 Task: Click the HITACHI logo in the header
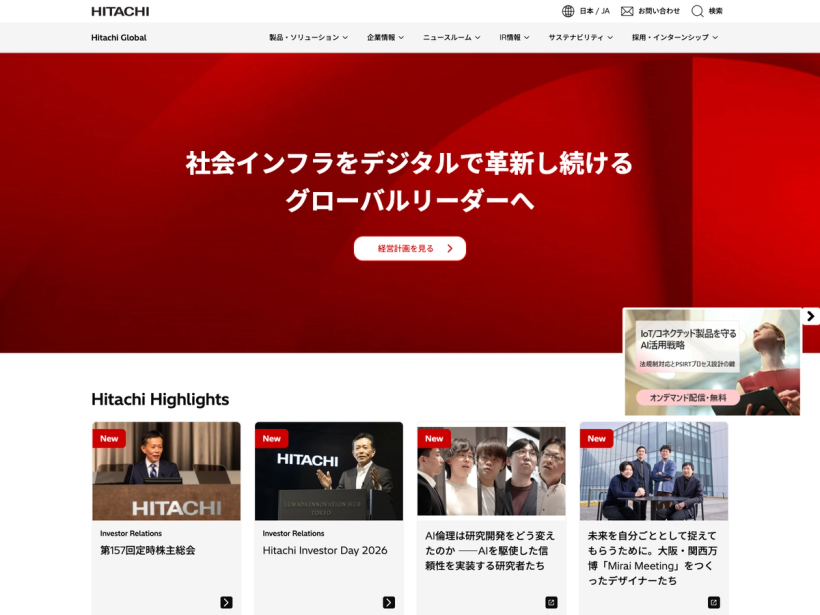point(120,11)
